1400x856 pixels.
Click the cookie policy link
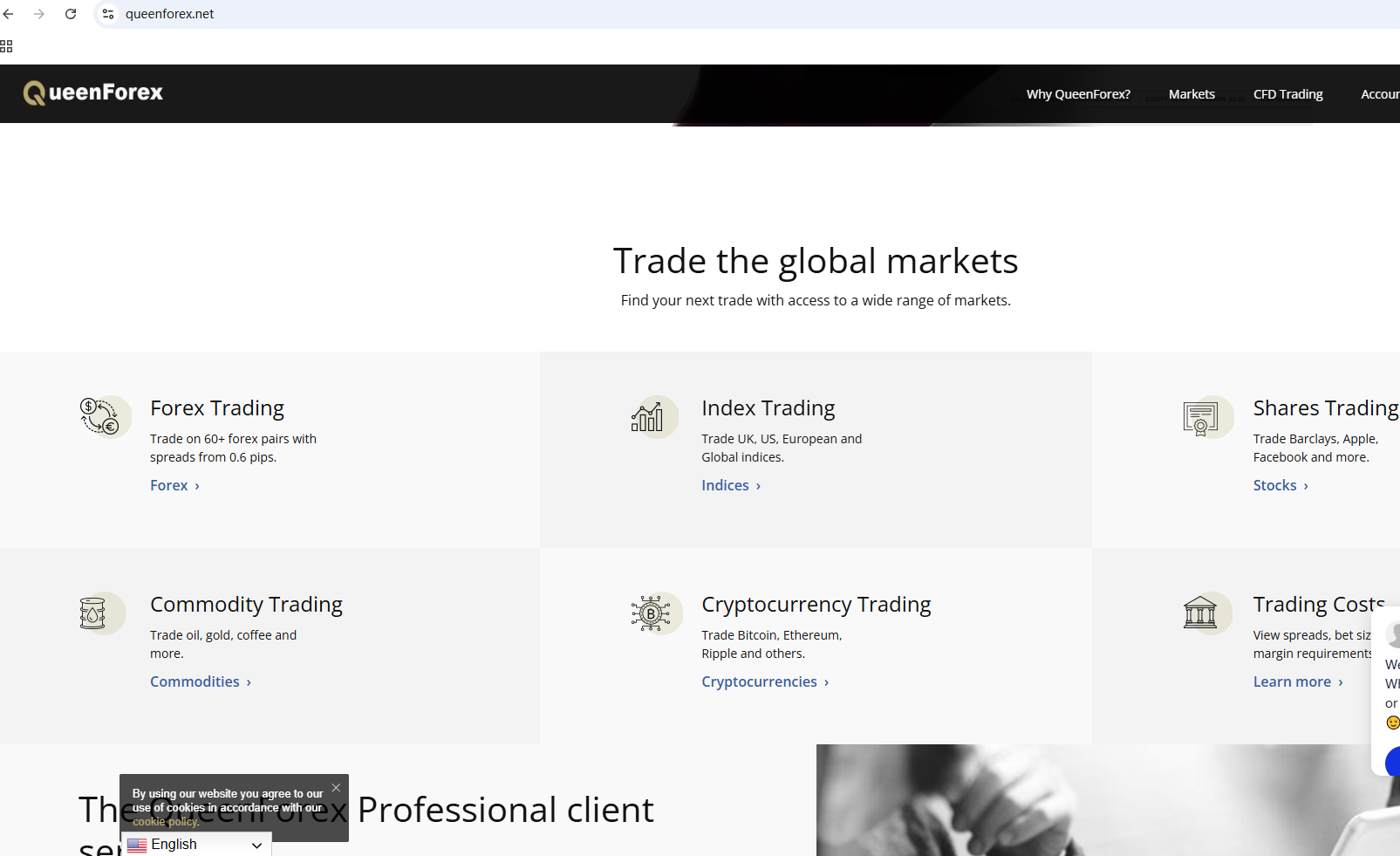coord(166,822)
